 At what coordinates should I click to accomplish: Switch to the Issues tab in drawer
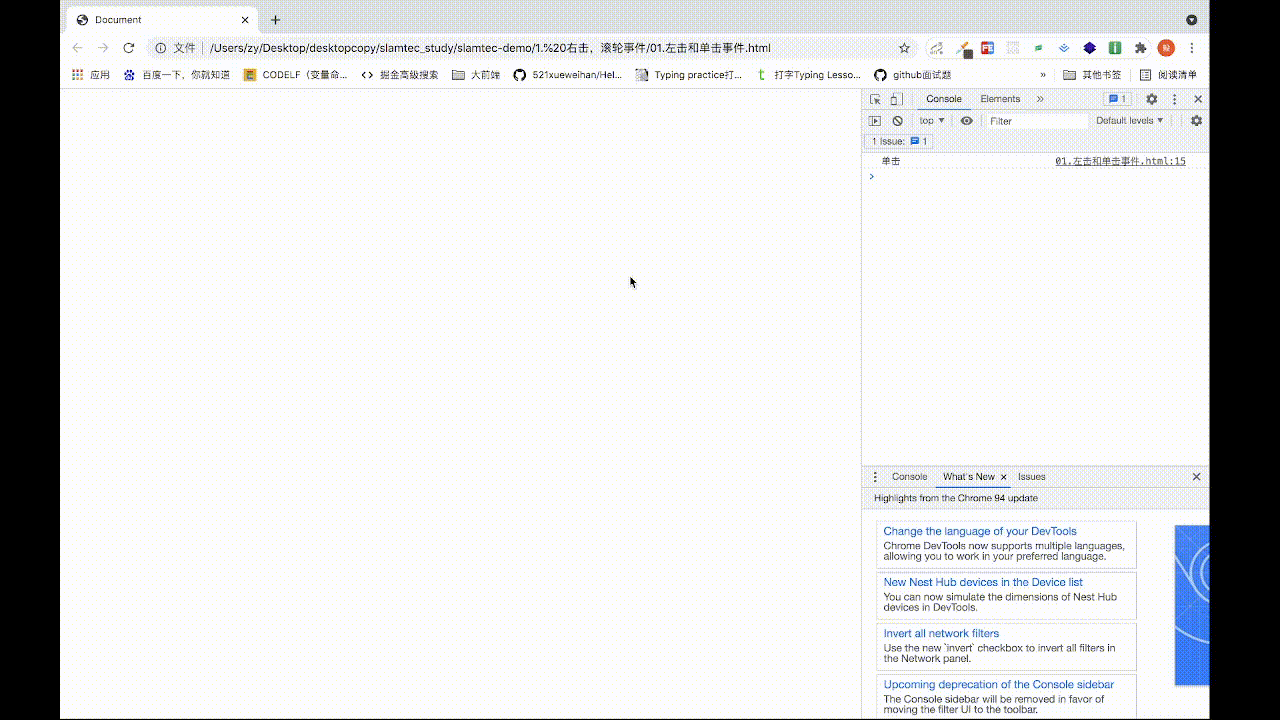[1031, 477]
